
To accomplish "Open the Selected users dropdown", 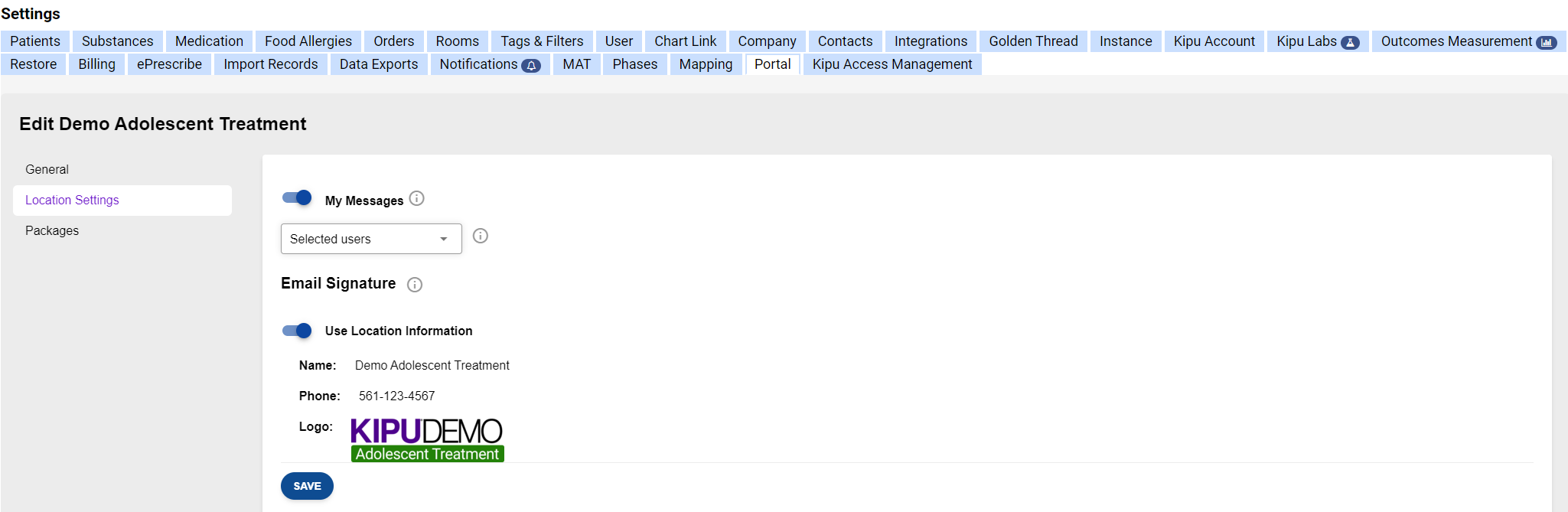I will 370,239.
